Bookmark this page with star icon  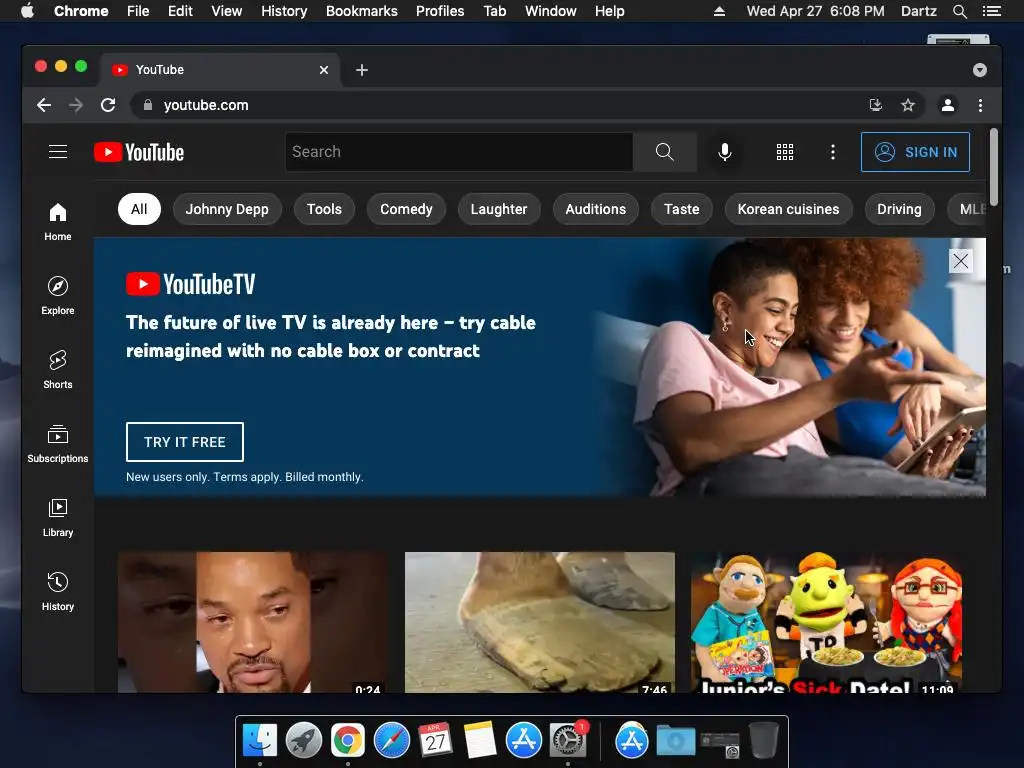[x=908, y=105]
